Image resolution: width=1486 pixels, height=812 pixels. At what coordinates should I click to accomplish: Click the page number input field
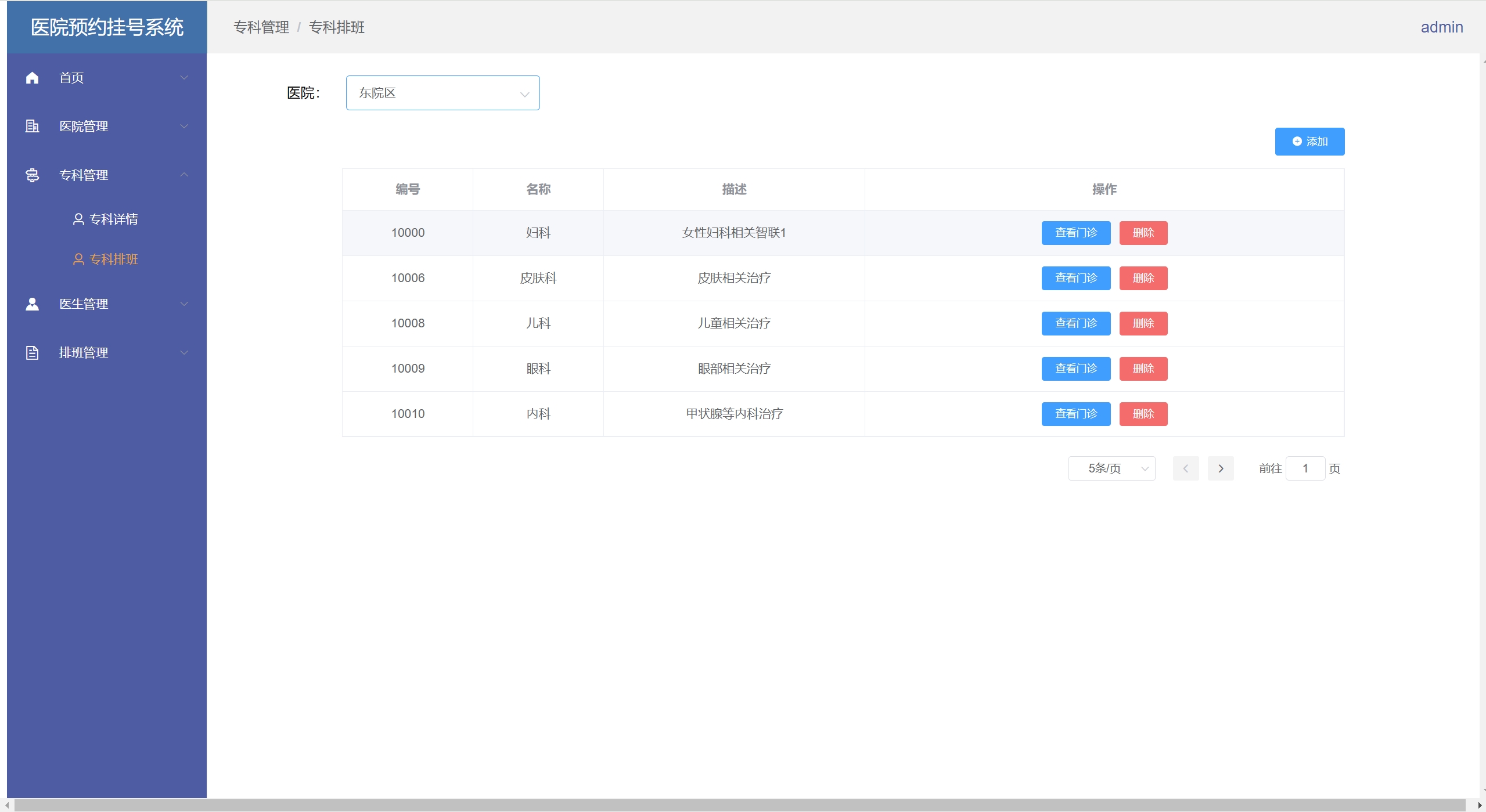point(1305,468)
